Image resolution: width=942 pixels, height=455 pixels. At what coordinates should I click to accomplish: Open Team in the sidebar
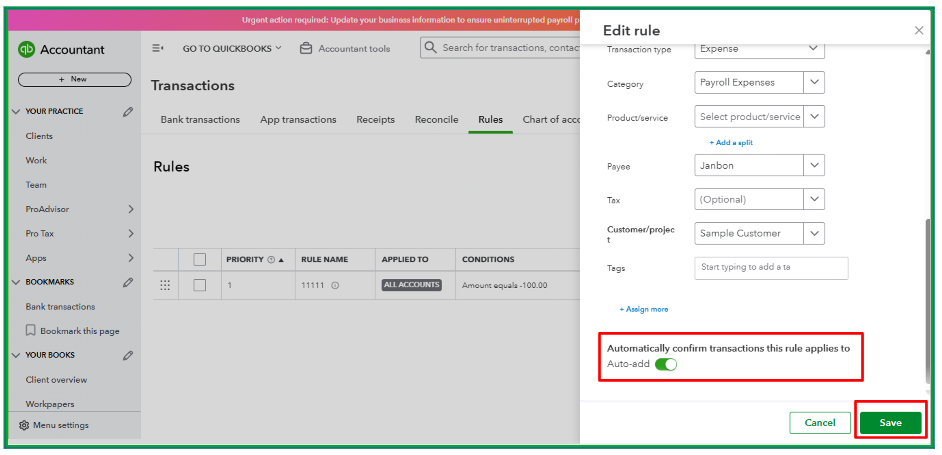pos(36,185)
